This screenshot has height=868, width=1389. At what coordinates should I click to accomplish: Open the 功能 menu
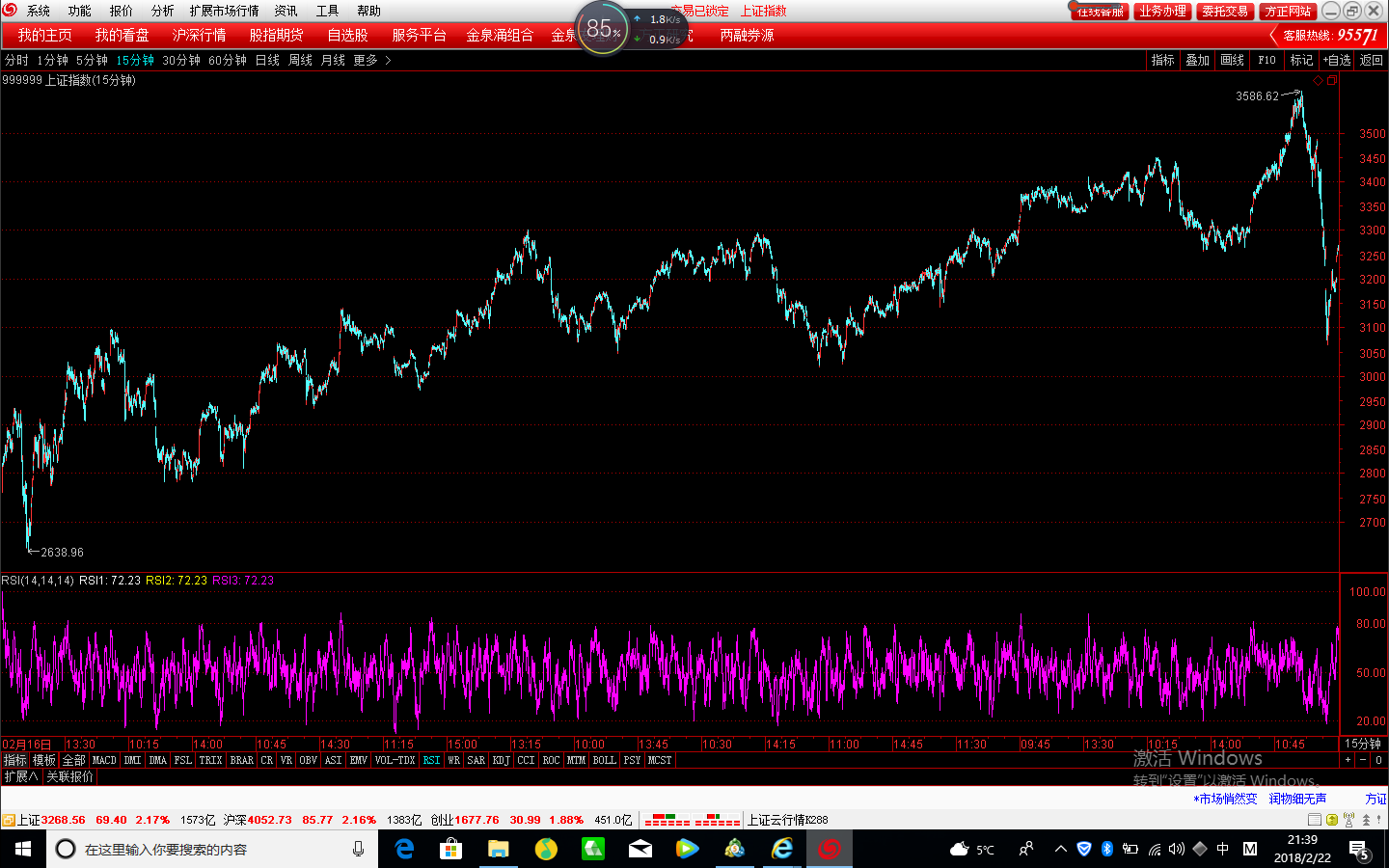(x=80, y=11)
